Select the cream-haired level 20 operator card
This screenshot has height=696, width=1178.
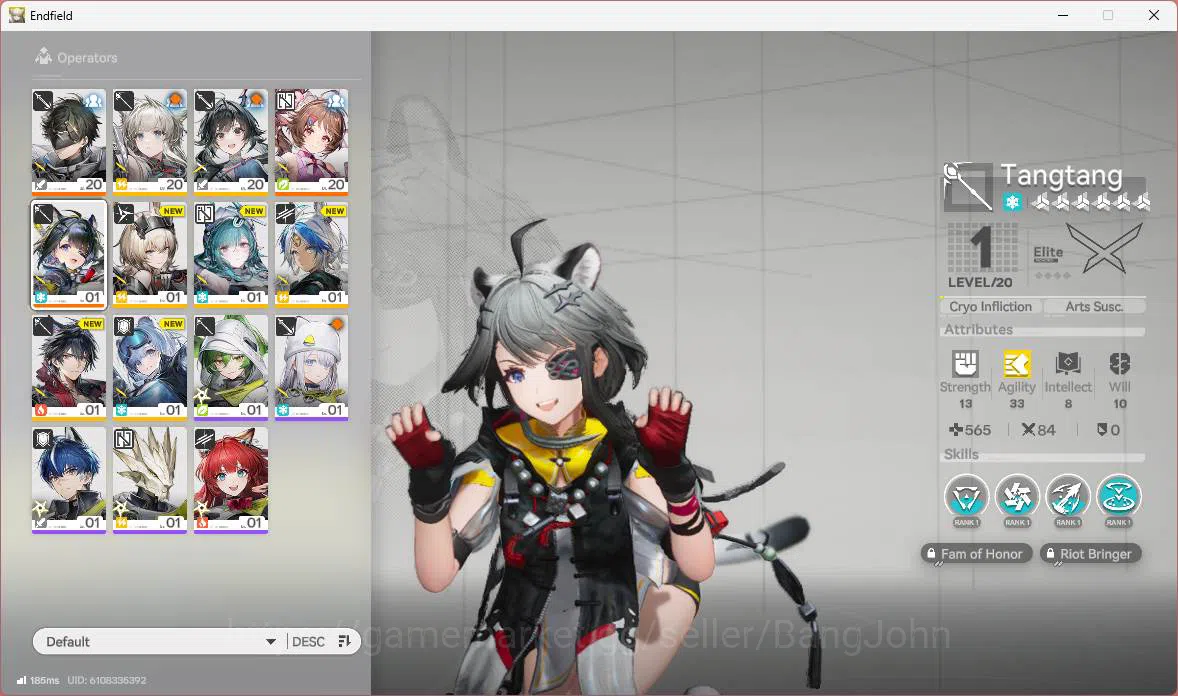click(x=150, y=141)
